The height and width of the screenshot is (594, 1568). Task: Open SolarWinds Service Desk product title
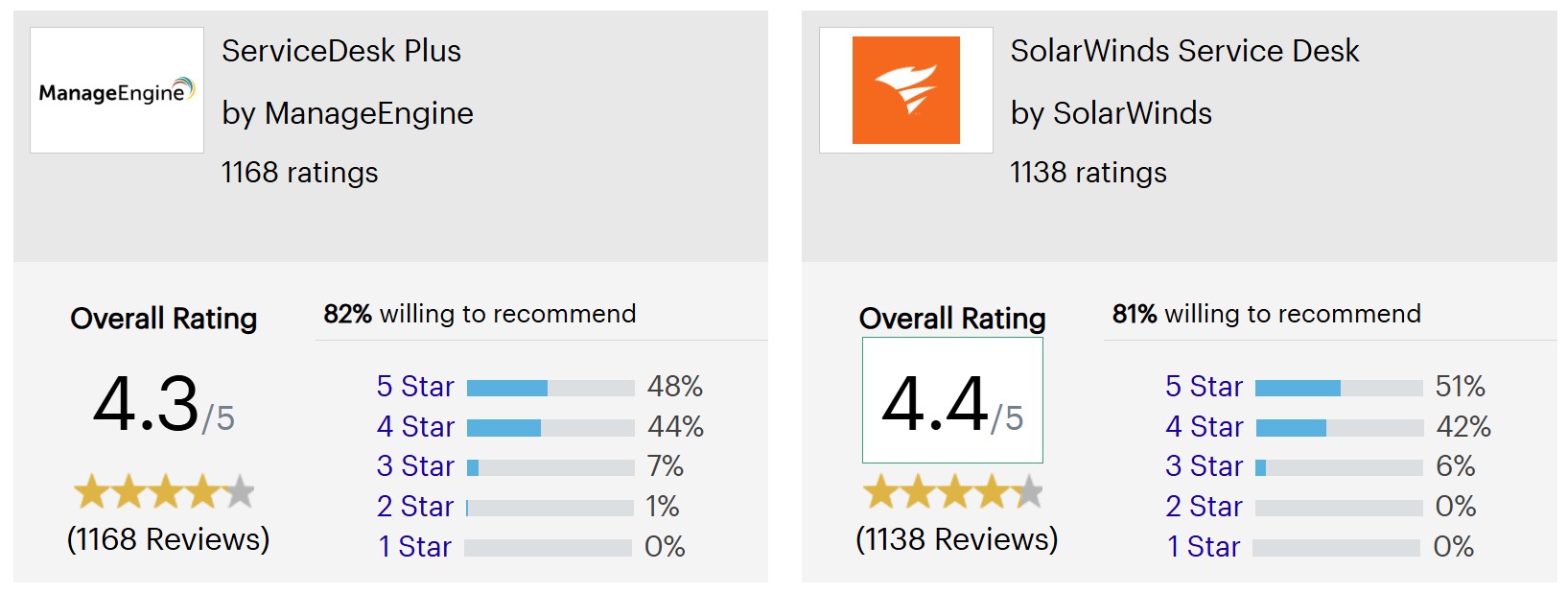click(x=1184, y=51)
